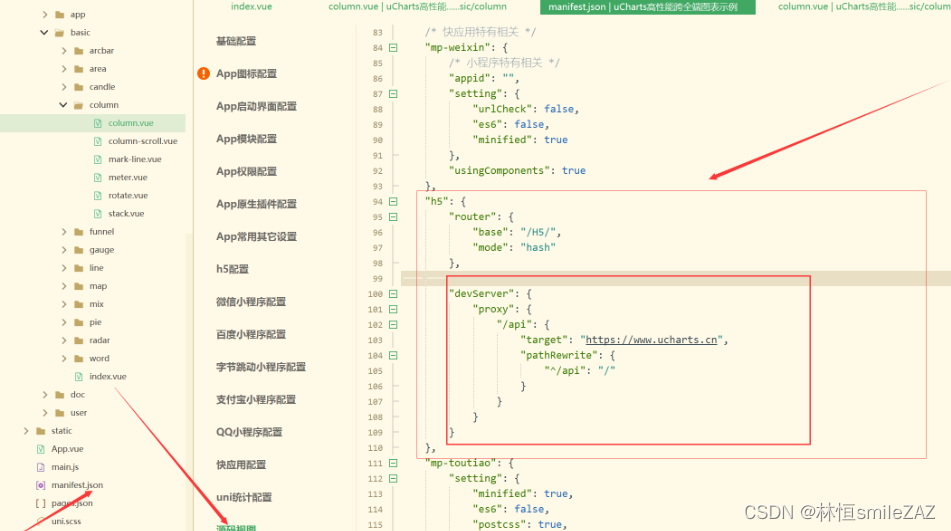The width and height of the screenshot is (951, 531).
Task: Expand the funnel folder
Action: pyautogui.click(x=64, y=232)
